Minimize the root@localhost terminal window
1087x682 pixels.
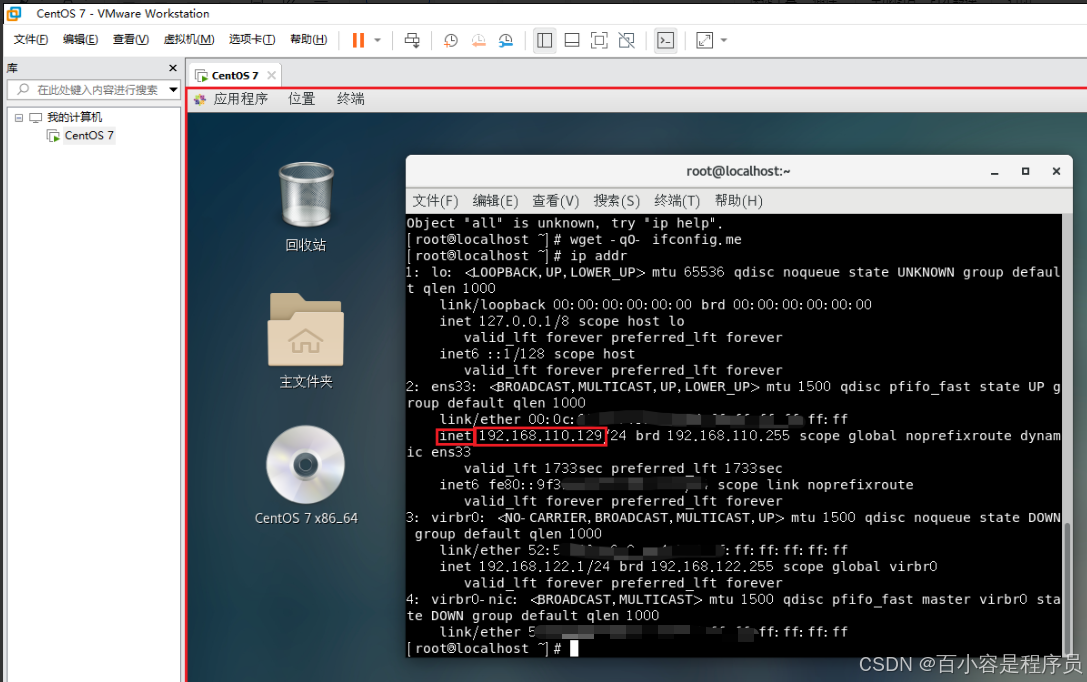point(994,172)
